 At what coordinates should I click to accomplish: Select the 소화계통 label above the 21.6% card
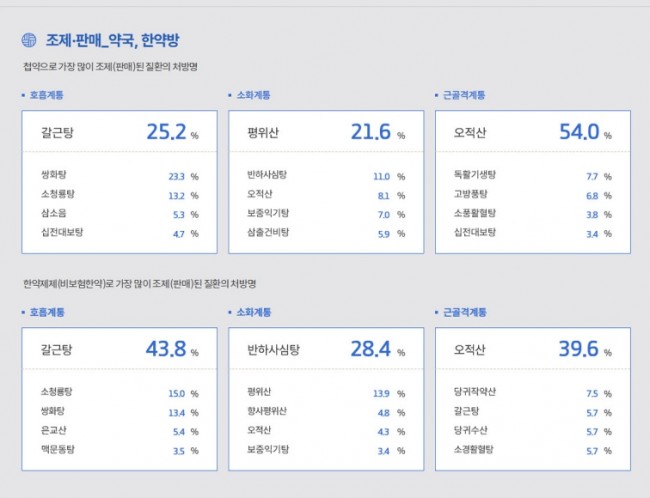point(254,96)
